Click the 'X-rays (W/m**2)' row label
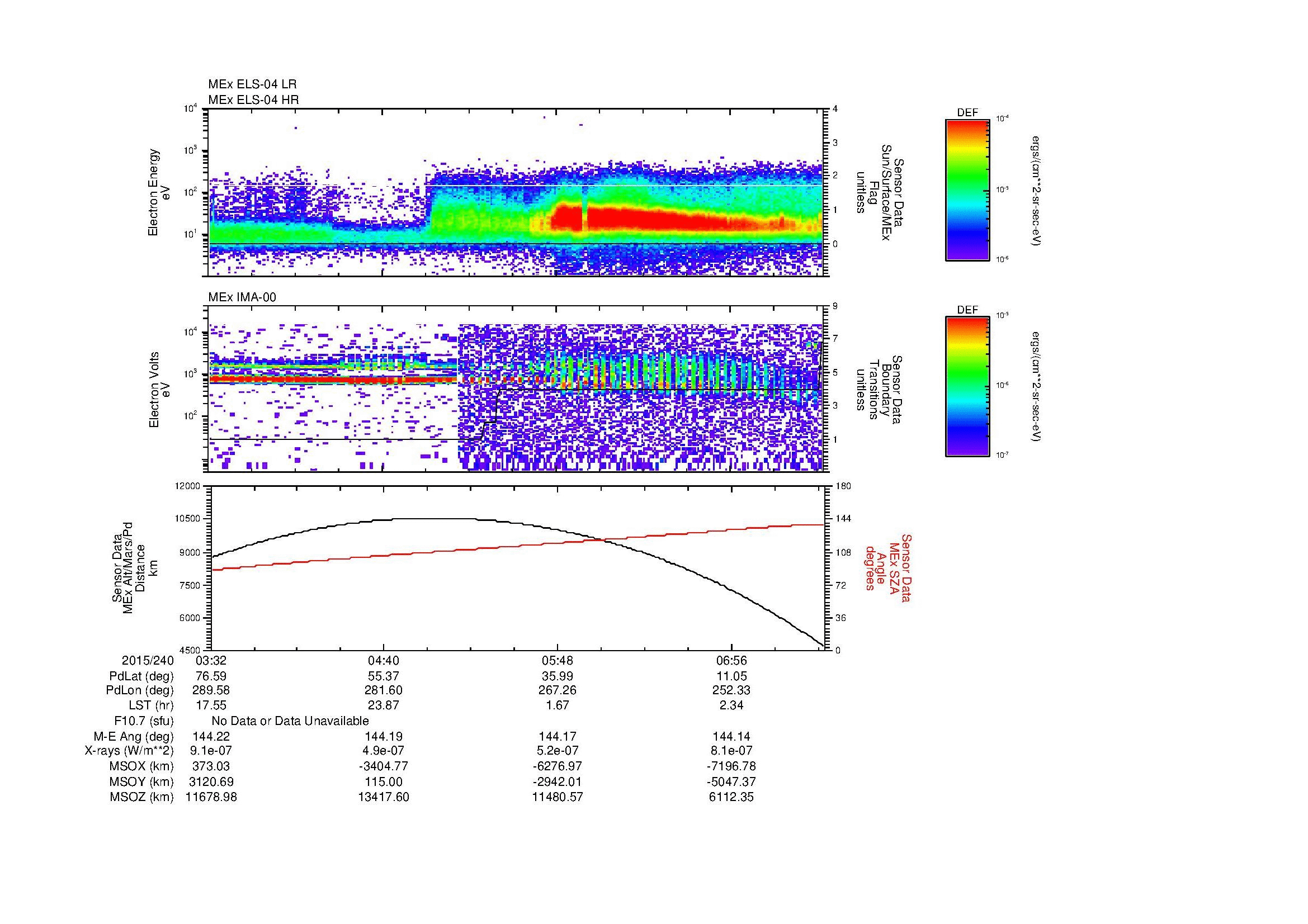The image size is (1308, 924). (129, 751)
